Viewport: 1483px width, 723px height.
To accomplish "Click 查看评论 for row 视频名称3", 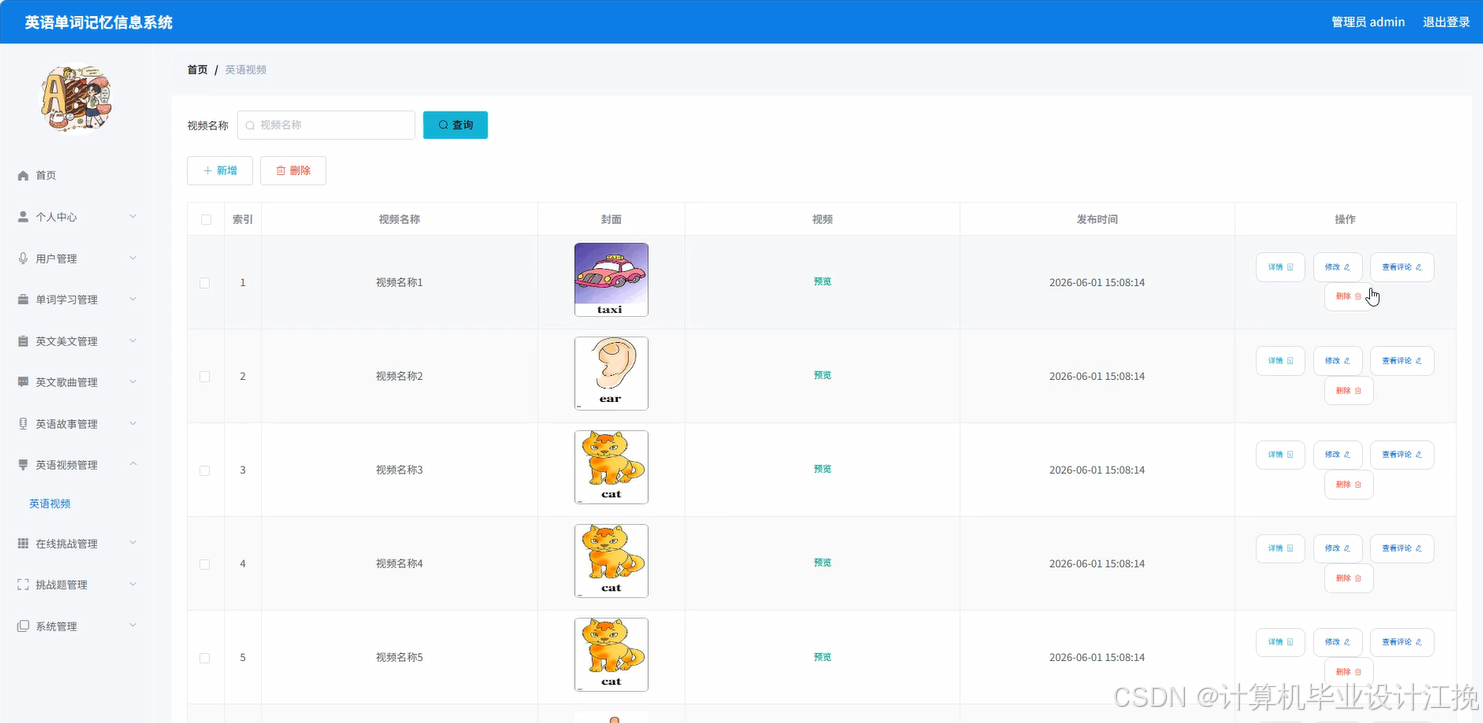I will point(1402,455).
